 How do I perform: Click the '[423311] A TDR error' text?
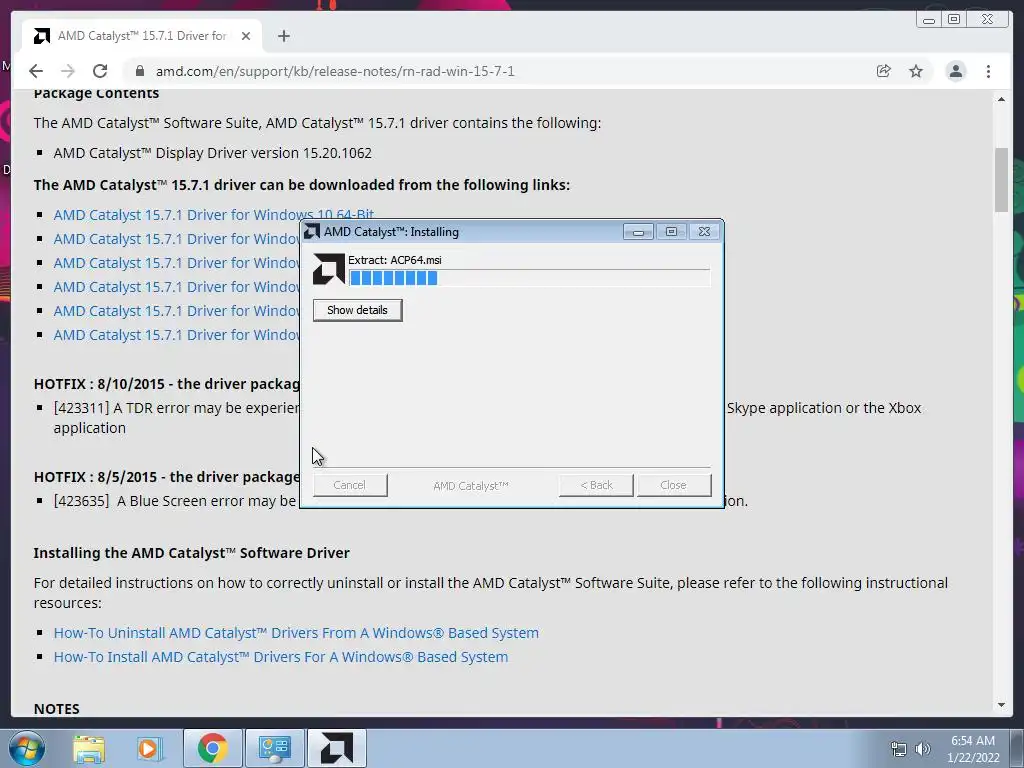tap(176, 408)
